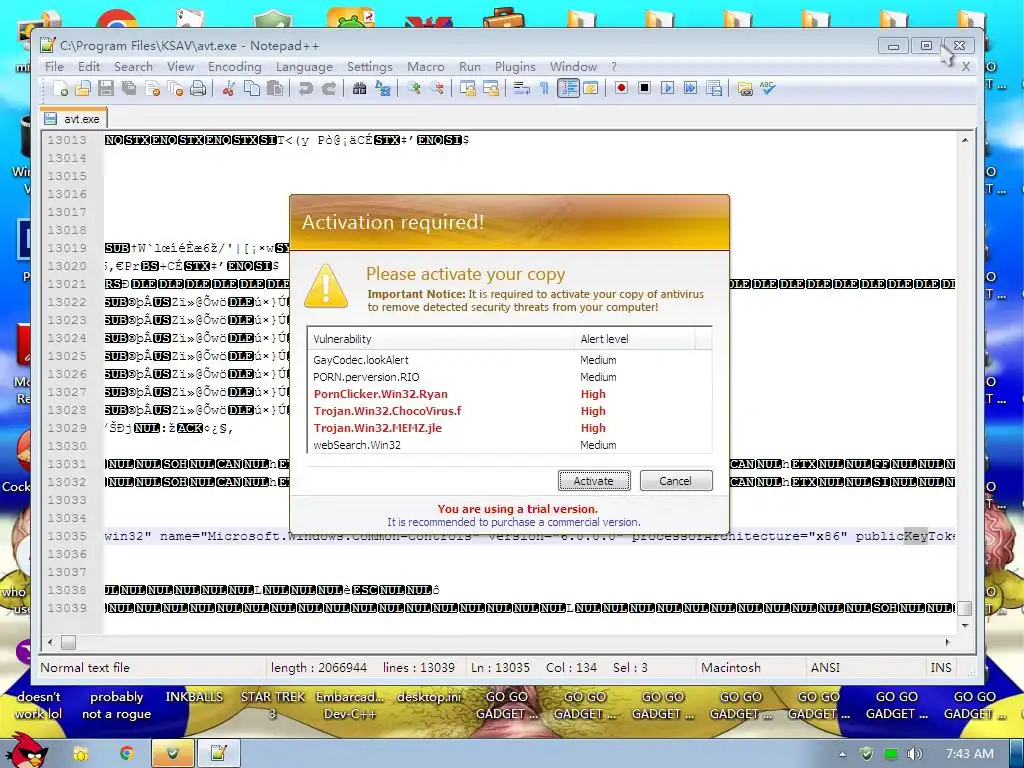Click the Zoom In magnifier icon
This screenshot has width=1024, height=768.
point(413,88)
